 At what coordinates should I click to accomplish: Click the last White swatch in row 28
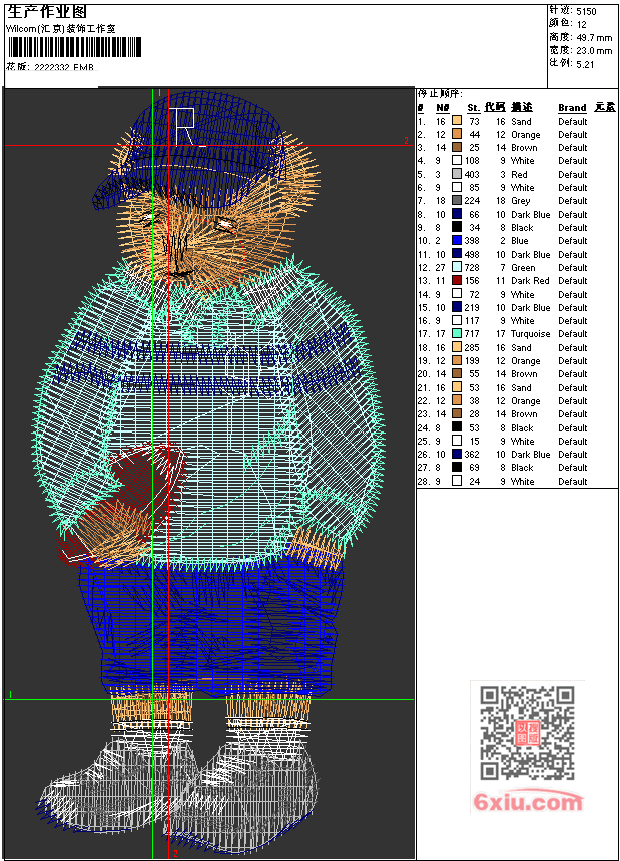pyautogui.click(x=457, y=480)
